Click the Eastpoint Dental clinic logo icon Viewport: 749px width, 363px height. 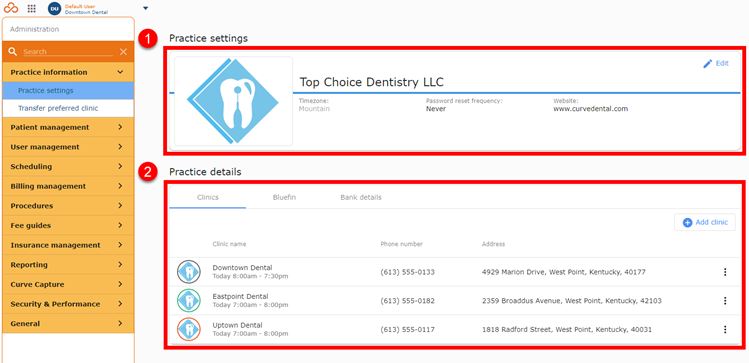pyautogui.click(x=189, y=301)
